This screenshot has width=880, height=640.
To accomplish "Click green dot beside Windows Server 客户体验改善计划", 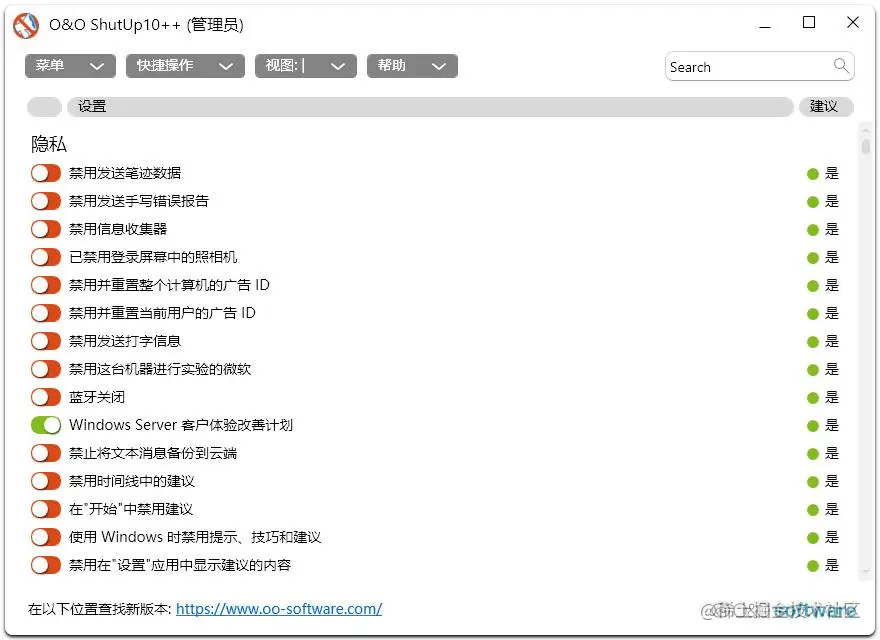I will pos(813,426).
